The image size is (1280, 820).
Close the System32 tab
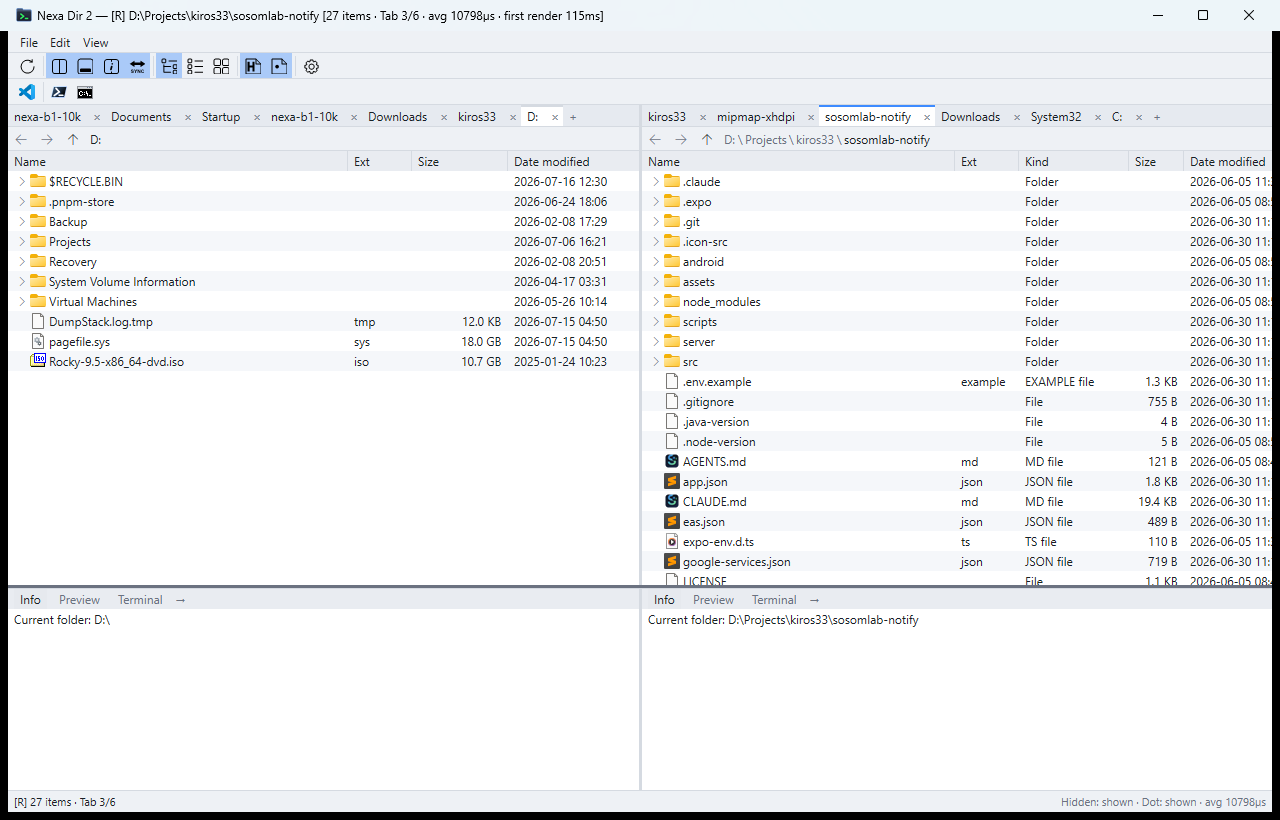[x=1098, y=117]
